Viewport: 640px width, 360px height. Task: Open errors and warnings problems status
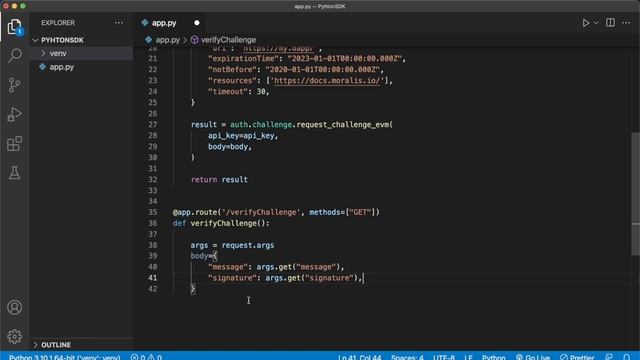(146, 357)
